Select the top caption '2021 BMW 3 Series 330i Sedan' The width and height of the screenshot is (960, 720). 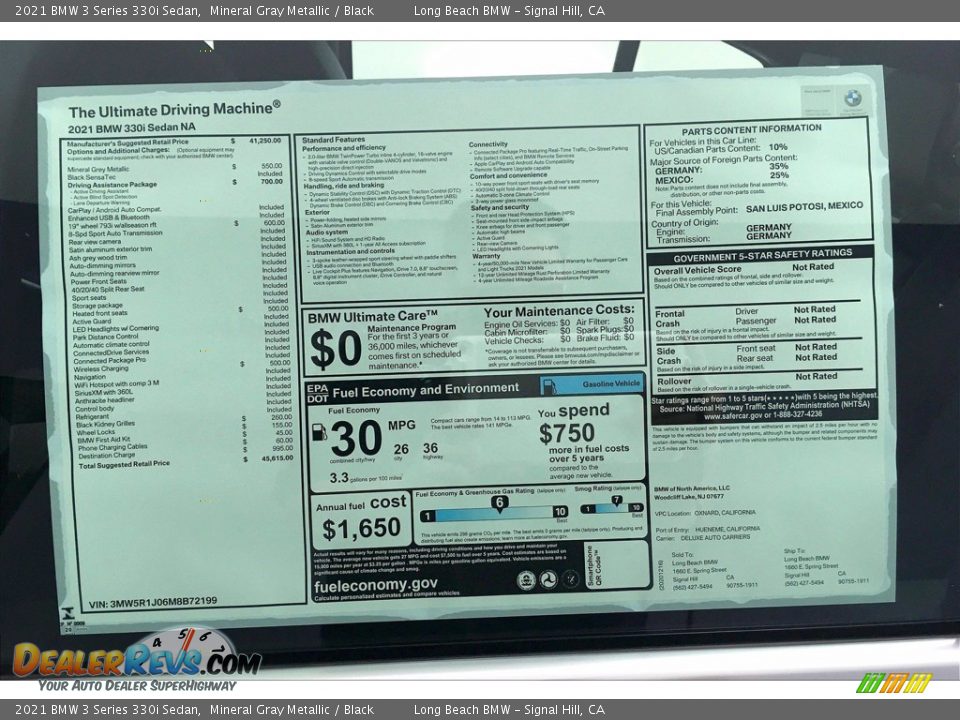click(107, 10)
